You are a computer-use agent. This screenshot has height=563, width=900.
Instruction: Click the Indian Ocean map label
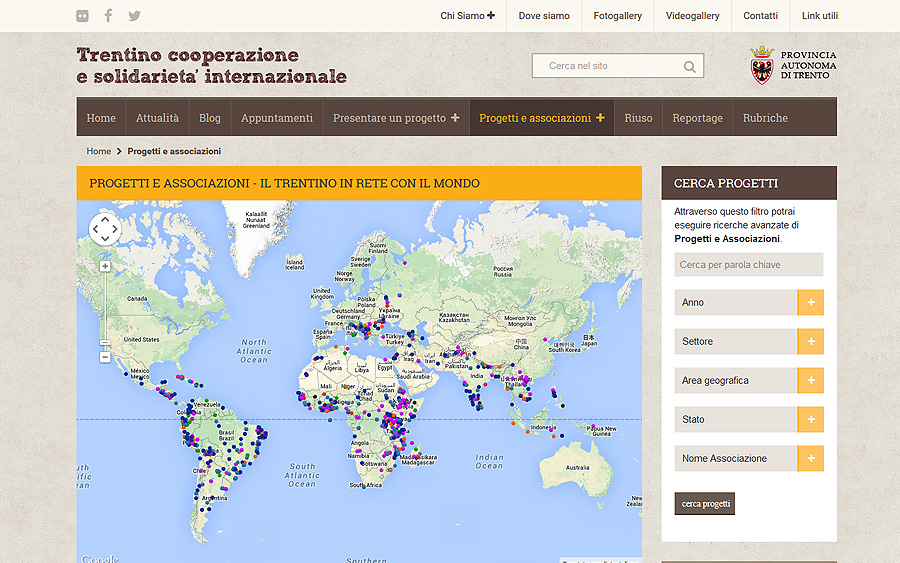point(489,461)
